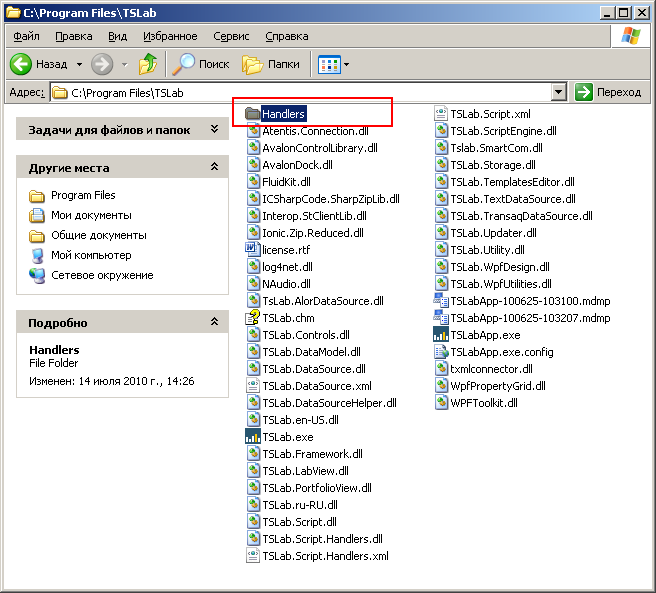Open Мои документы link in sidebar

(x=90, y=215)
